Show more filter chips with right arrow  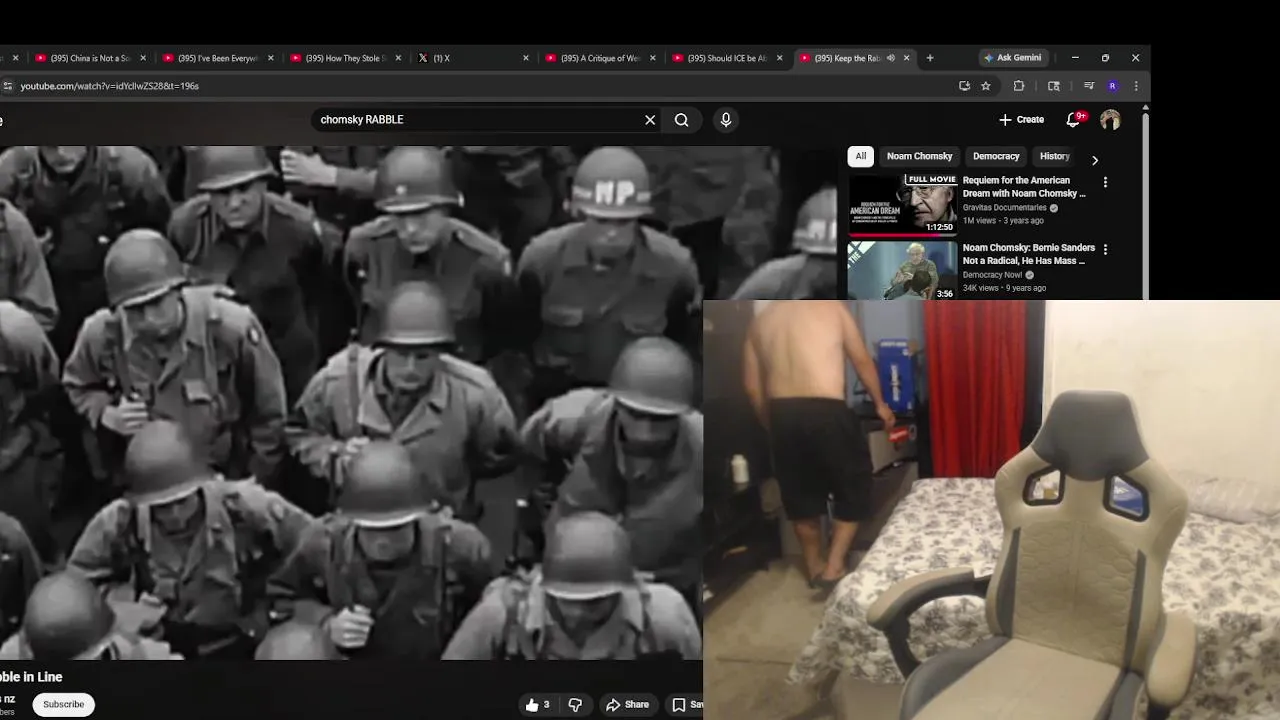click(x=1095, y=160)
